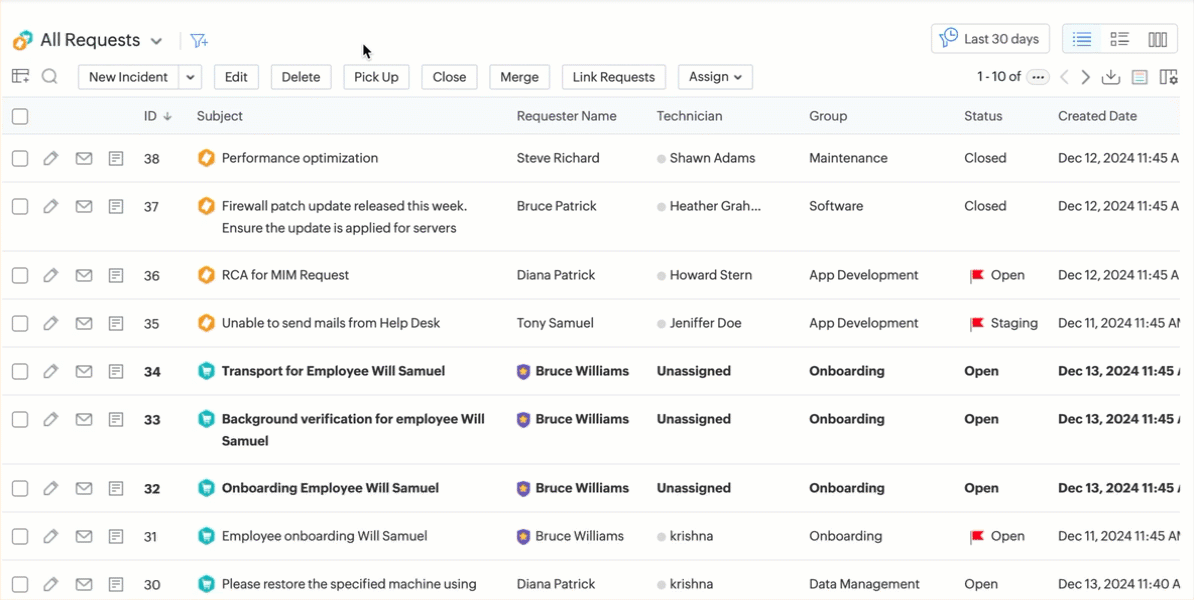Click the table settings icon left of search
This screenshot has width=1194, height=600.
20,77
